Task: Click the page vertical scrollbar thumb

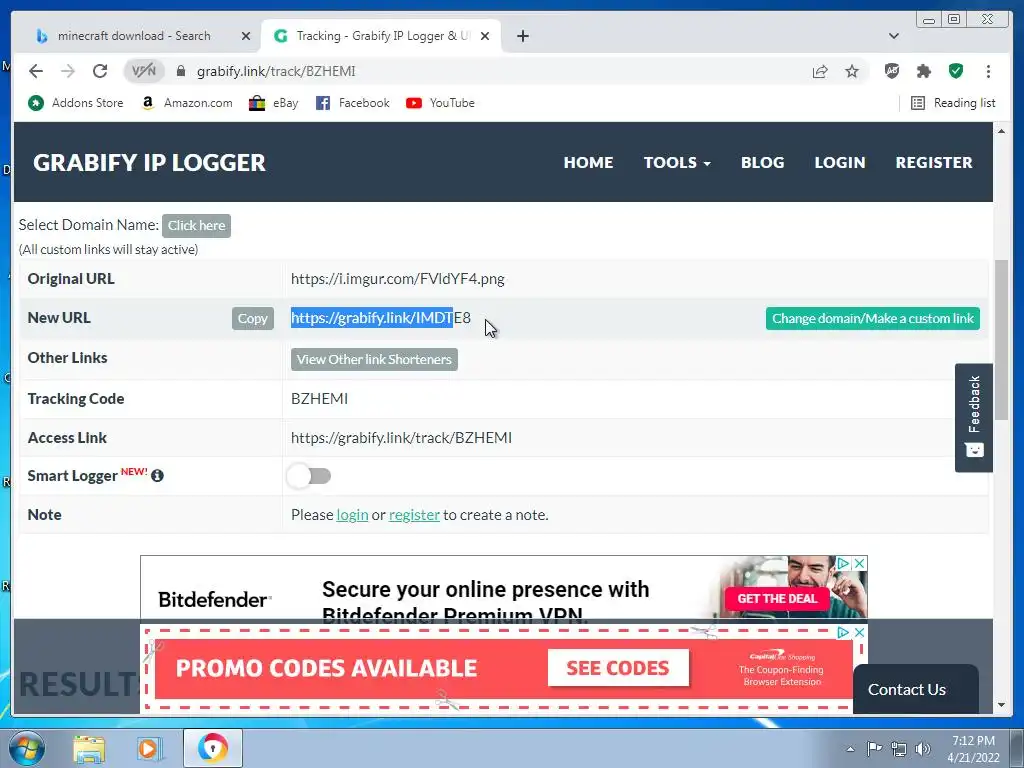Action: pyautogui.click(x=1001, y=340)
